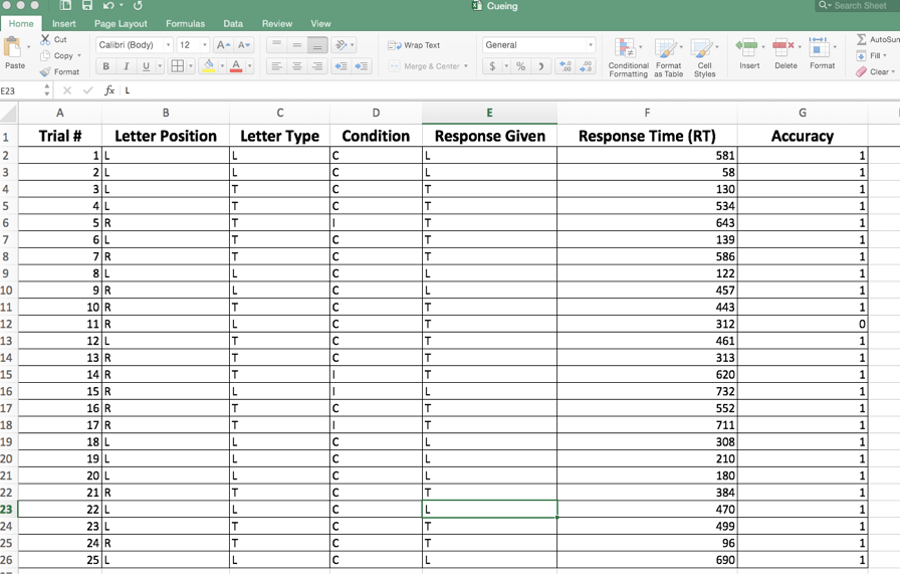Switch to the Home tab

pos(21,24)
